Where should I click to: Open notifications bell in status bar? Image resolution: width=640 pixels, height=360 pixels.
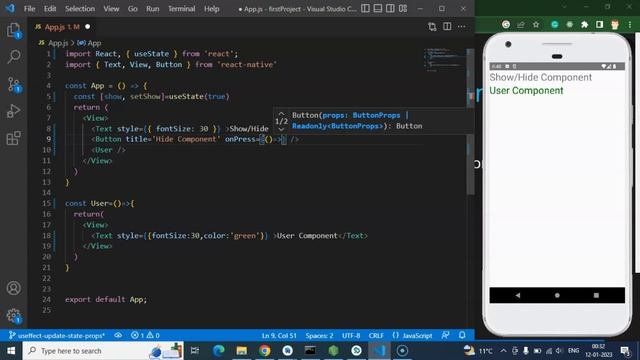[x=462, y=336]
